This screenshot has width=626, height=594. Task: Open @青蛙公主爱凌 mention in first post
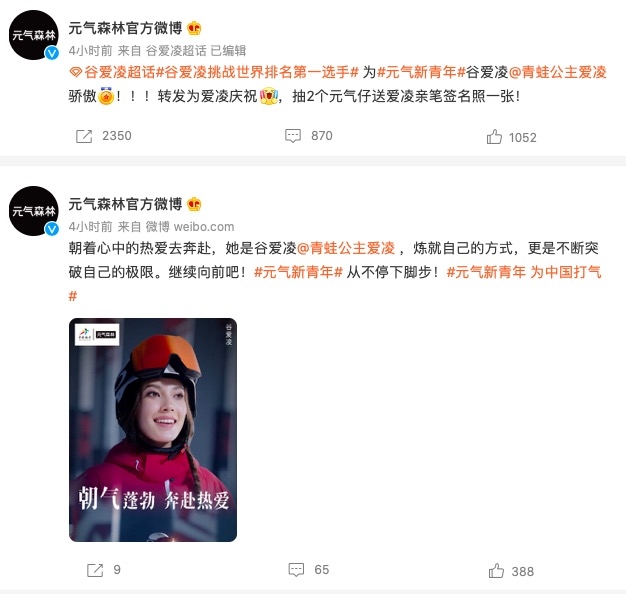tap(558, 72)
